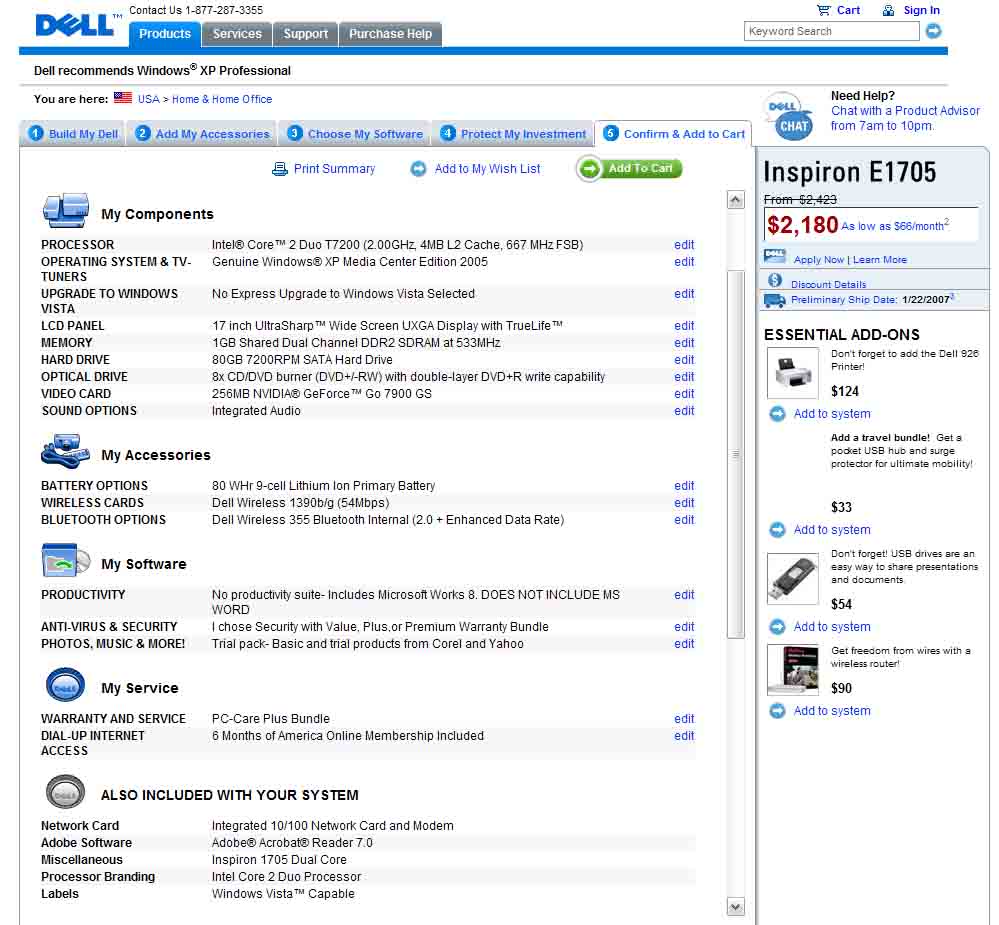Click Add to system arrow for $90 router
Viewport: 999px width, 925px height.
(777, 711)
